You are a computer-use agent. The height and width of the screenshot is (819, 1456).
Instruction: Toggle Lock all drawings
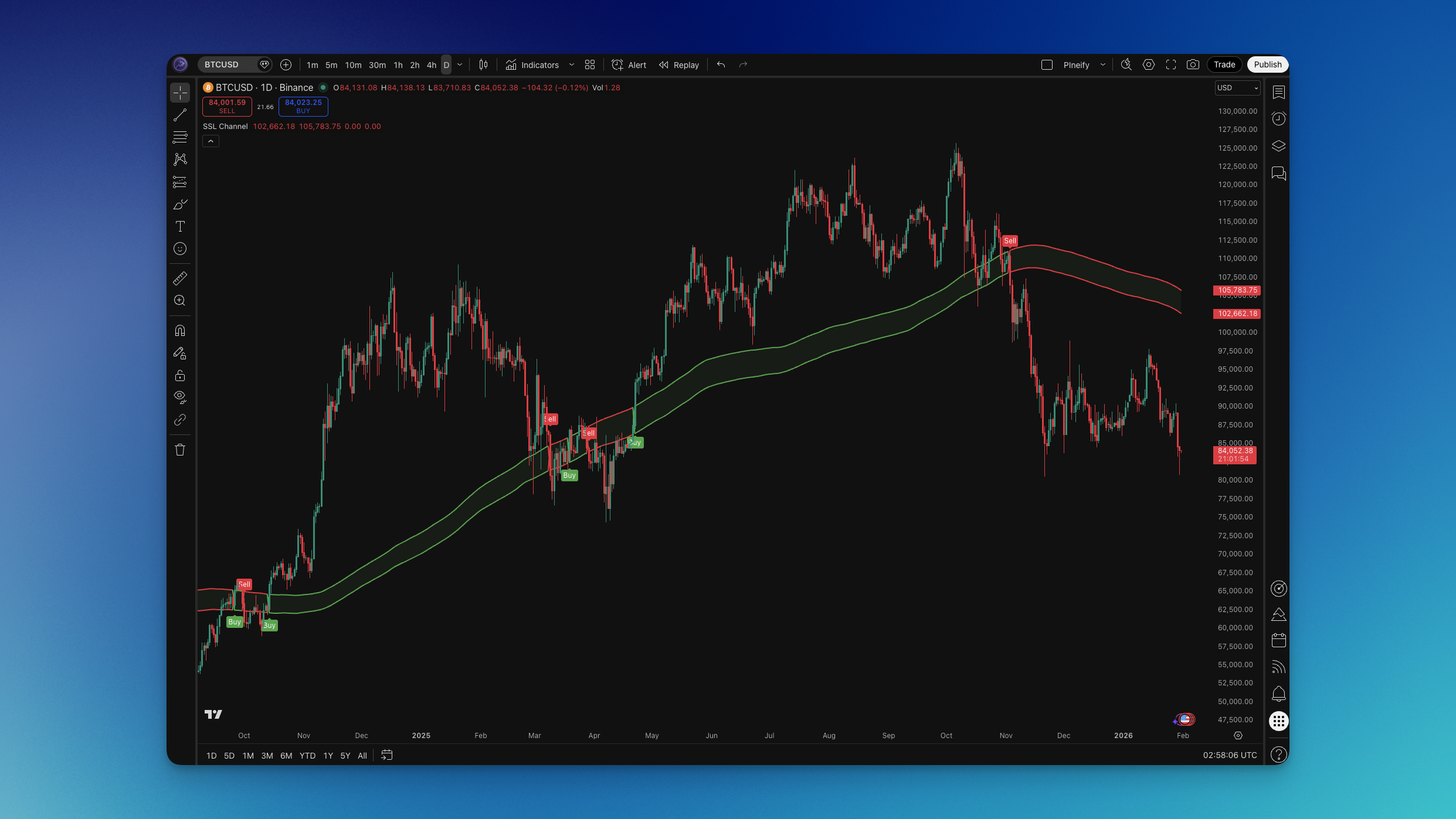[x=180, y=375]
